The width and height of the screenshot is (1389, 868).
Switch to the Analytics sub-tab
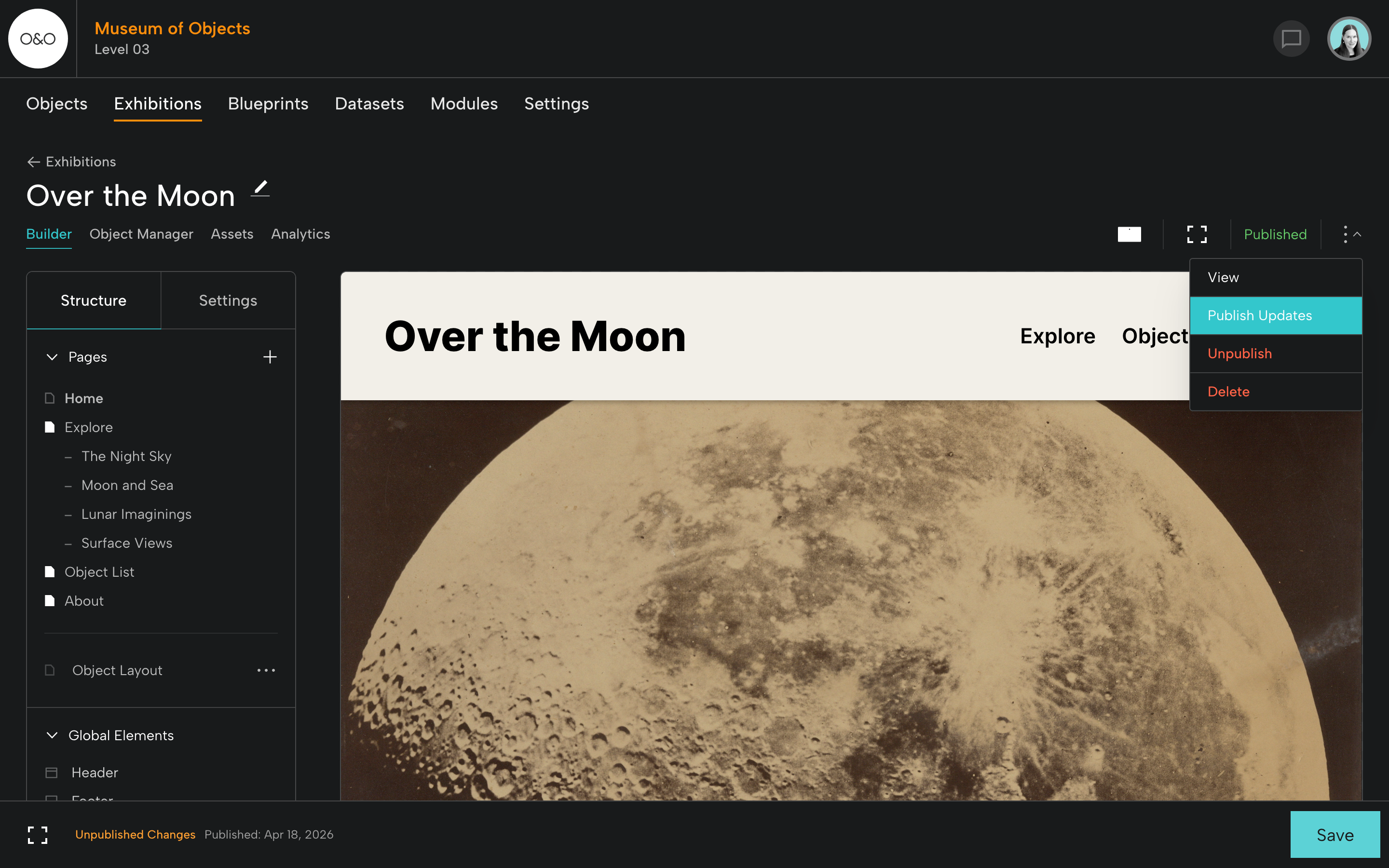pyautogui.click(x=301, y=234)
